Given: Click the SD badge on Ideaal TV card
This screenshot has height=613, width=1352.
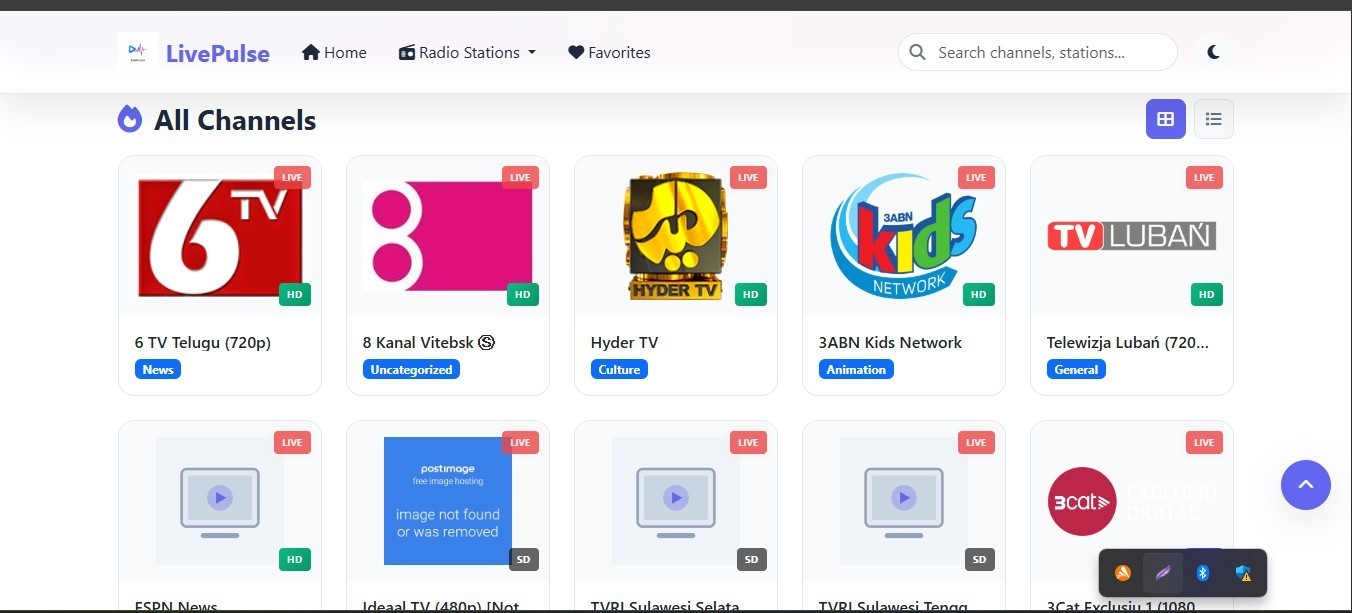Looking at the screenshot, I should click(x=523, y=559).
